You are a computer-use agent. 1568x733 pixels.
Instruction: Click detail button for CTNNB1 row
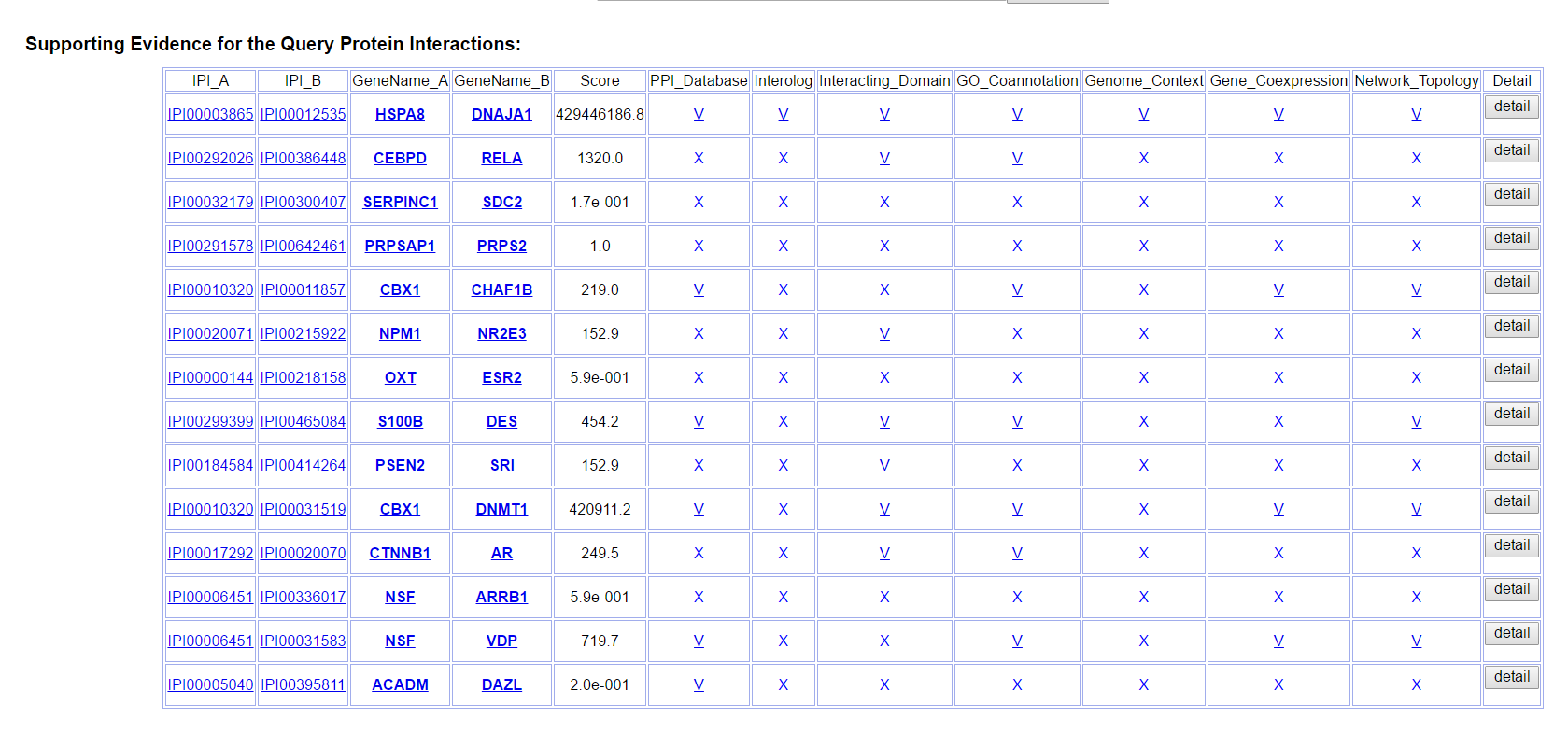[1511, 545]
